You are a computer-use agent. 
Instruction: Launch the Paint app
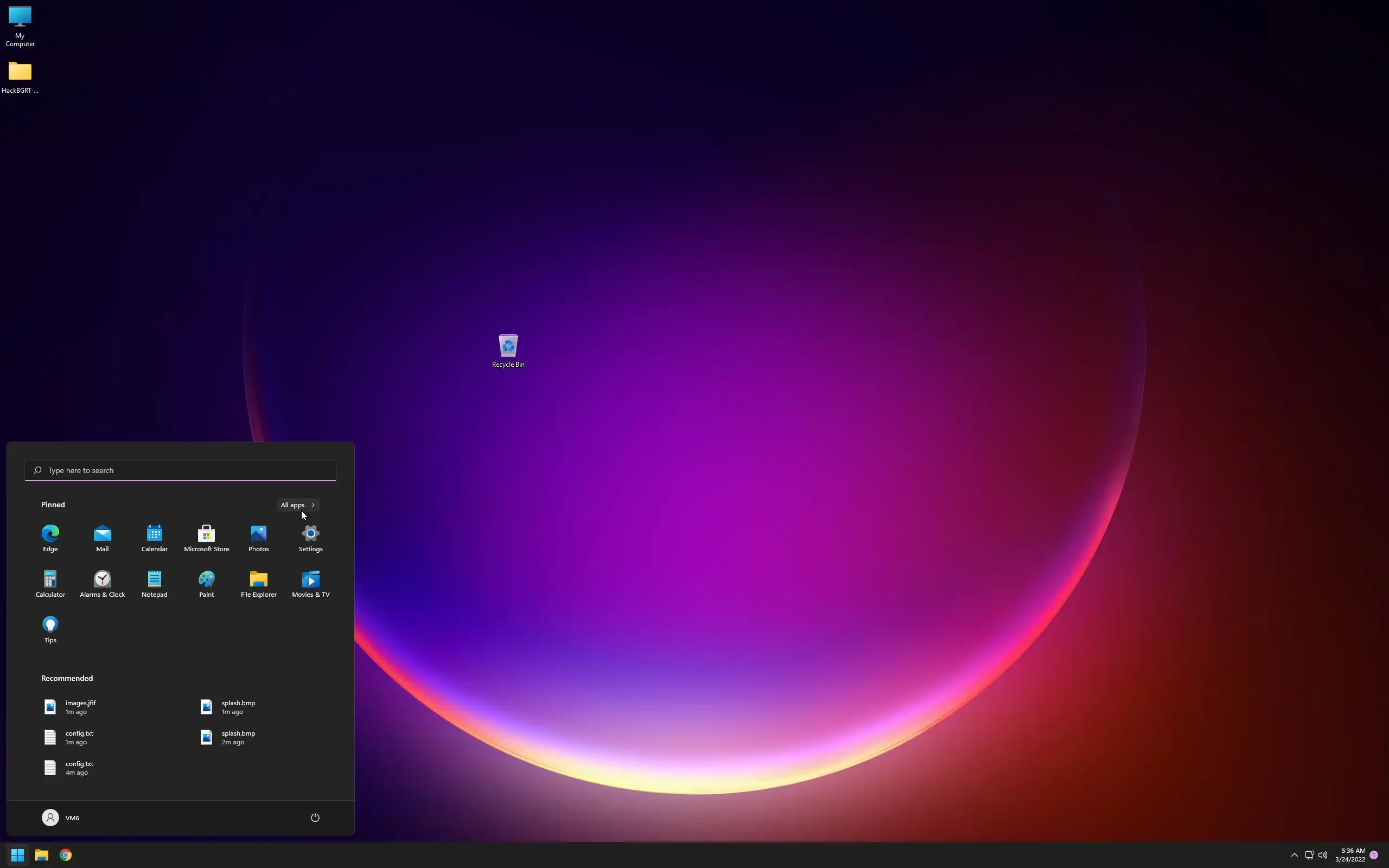coord(206,583)
